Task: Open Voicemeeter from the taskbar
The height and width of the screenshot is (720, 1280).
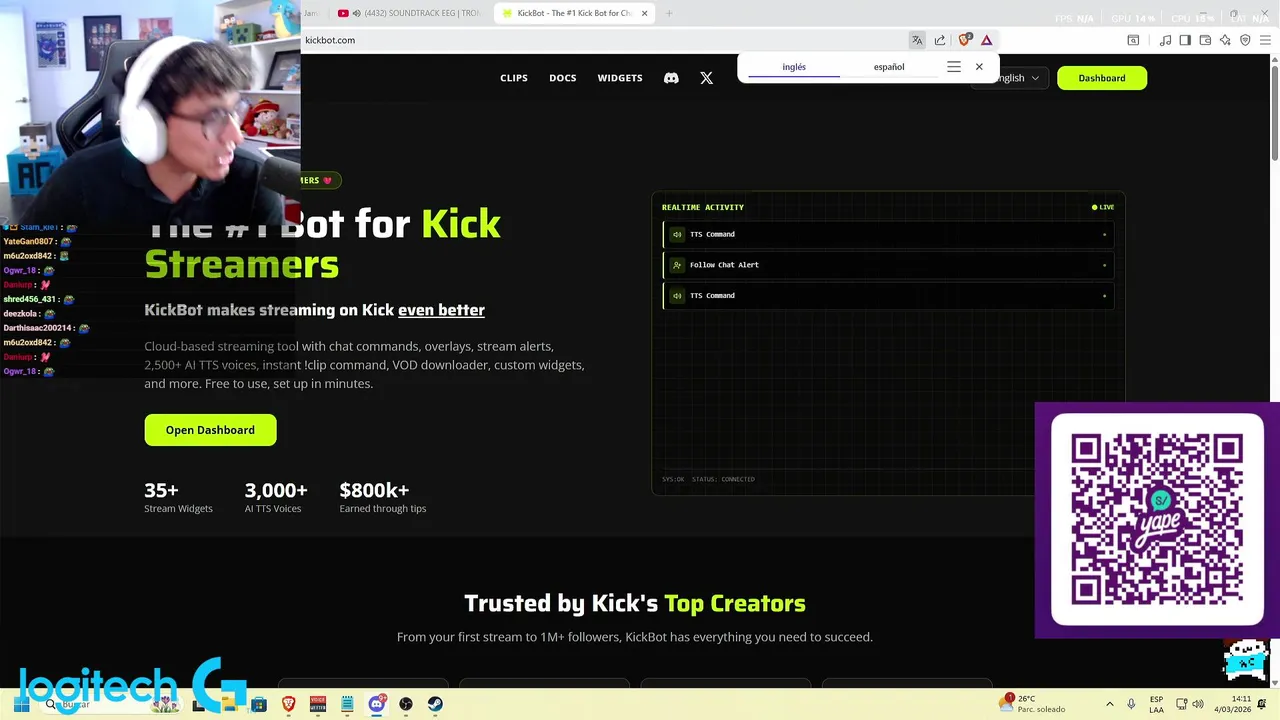Action: (318, 704)
